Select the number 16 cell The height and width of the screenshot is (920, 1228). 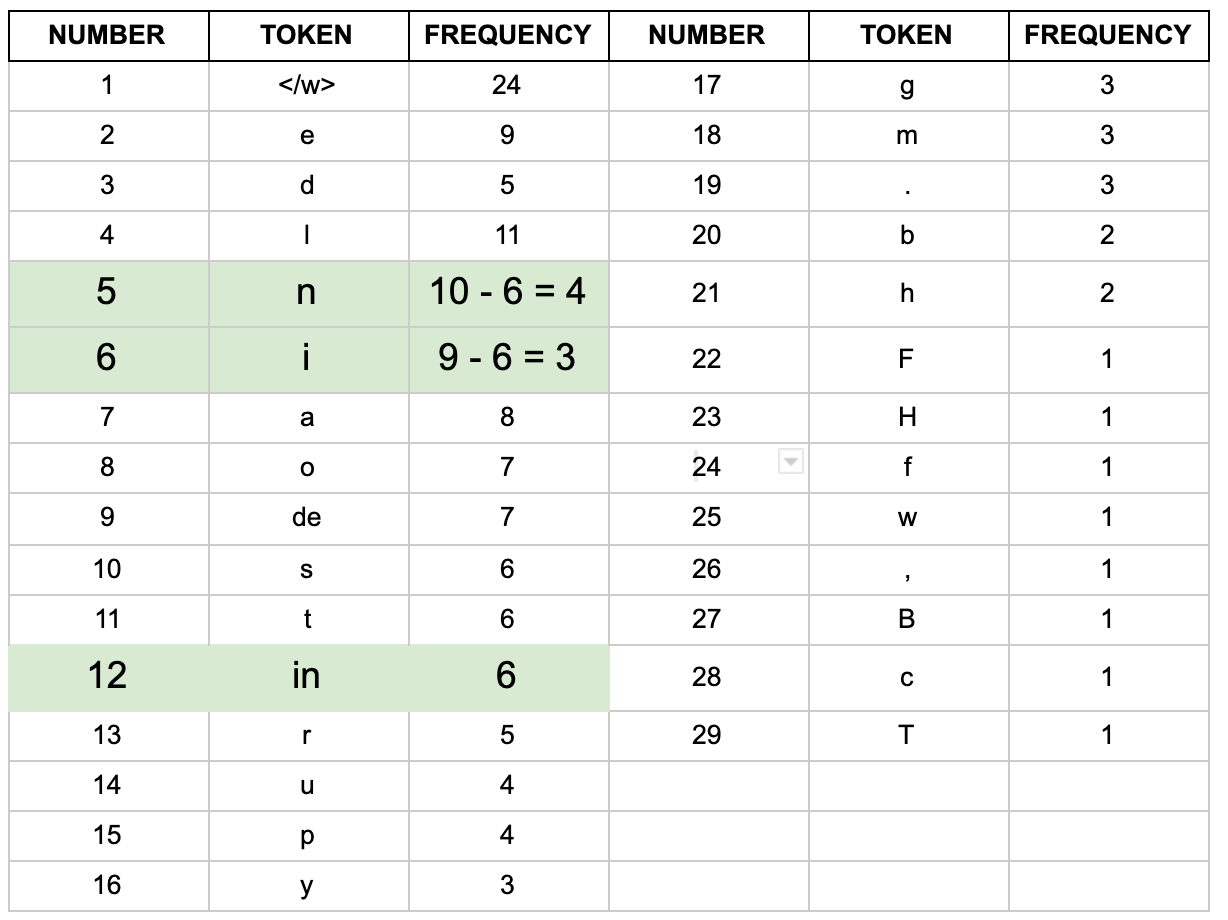tap(107, 885)
